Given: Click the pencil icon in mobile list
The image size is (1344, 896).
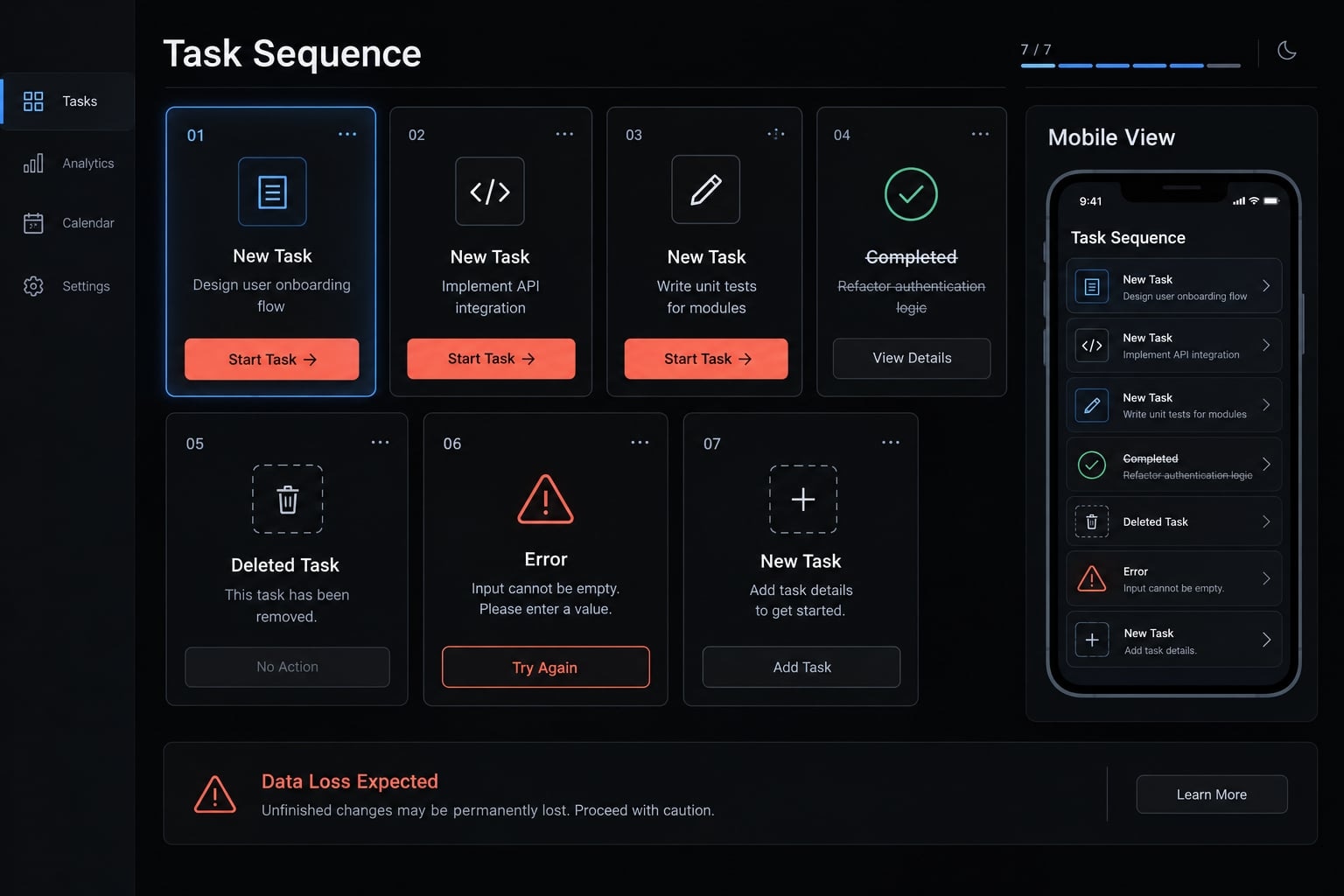Looking at the screenshot, I should [x=1092, y=405].
